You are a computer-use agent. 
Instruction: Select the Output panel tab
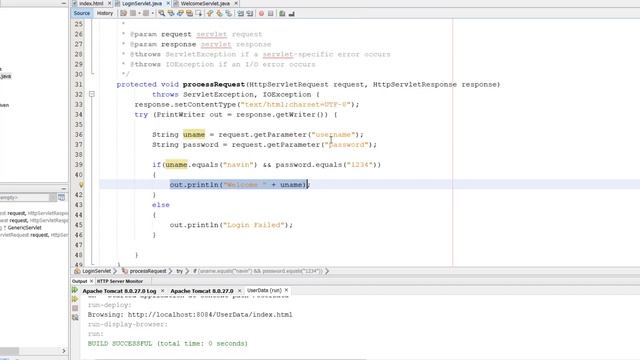click(79, 281)
